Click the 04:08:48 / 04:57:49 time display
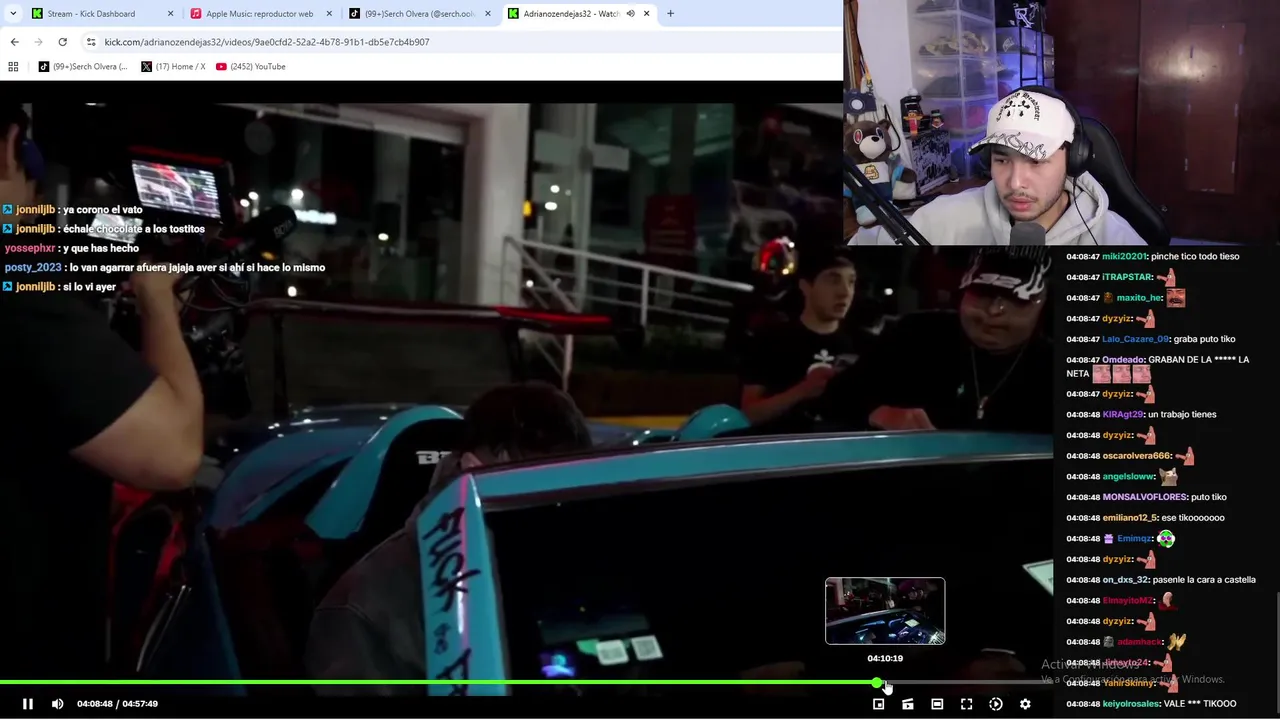 click(117, 704)
